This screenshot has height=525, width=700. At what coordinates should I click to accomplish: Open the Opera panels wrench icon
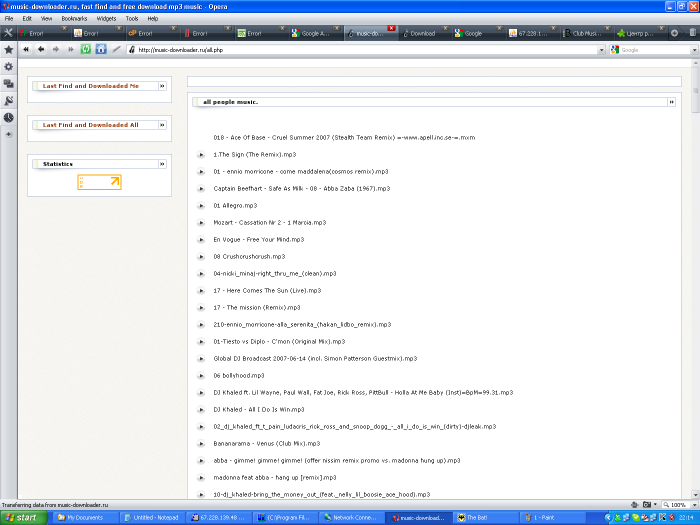(x=8, y=33)
